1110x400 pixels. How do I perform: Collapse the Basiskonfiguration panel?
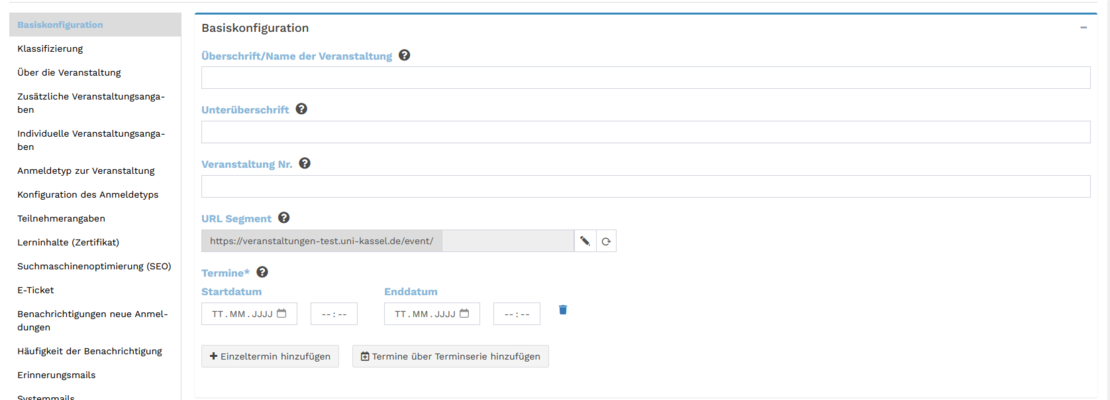tap(1083, 28)
